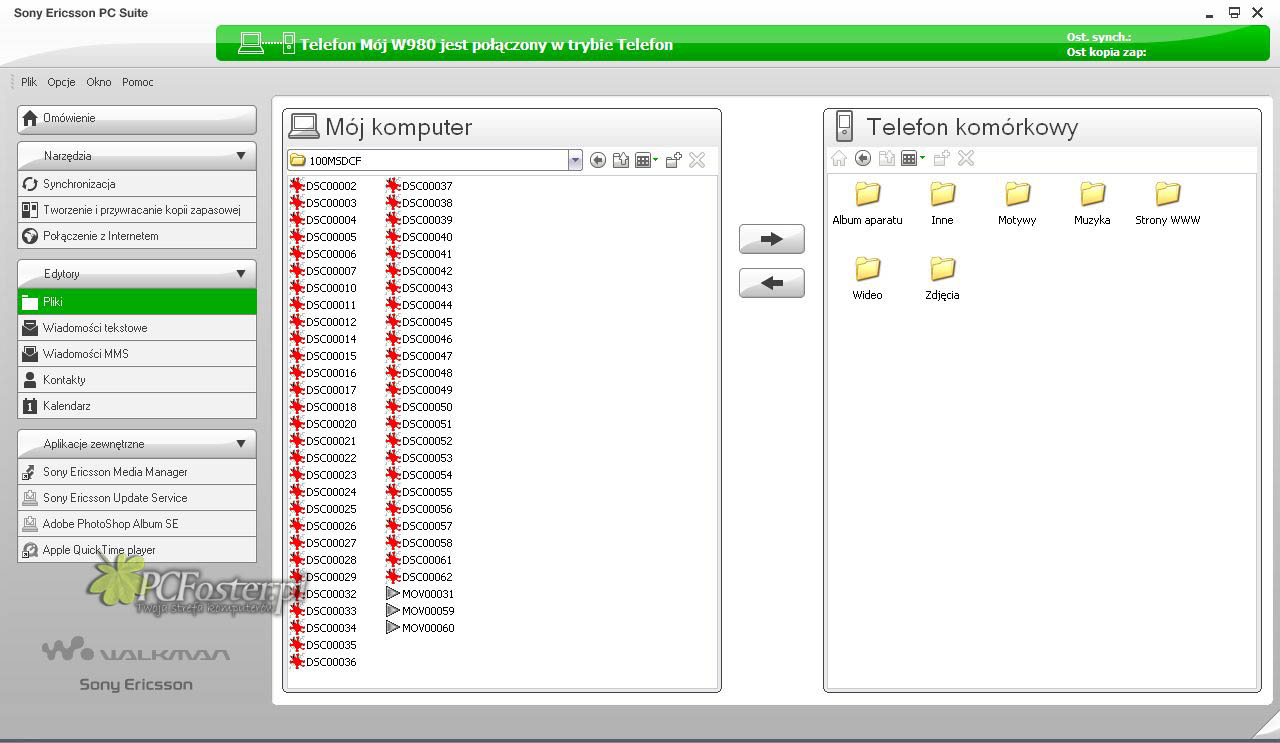Open the Kalendarz editor
The height and width of the screenshot is (743, 1280).
137,406
